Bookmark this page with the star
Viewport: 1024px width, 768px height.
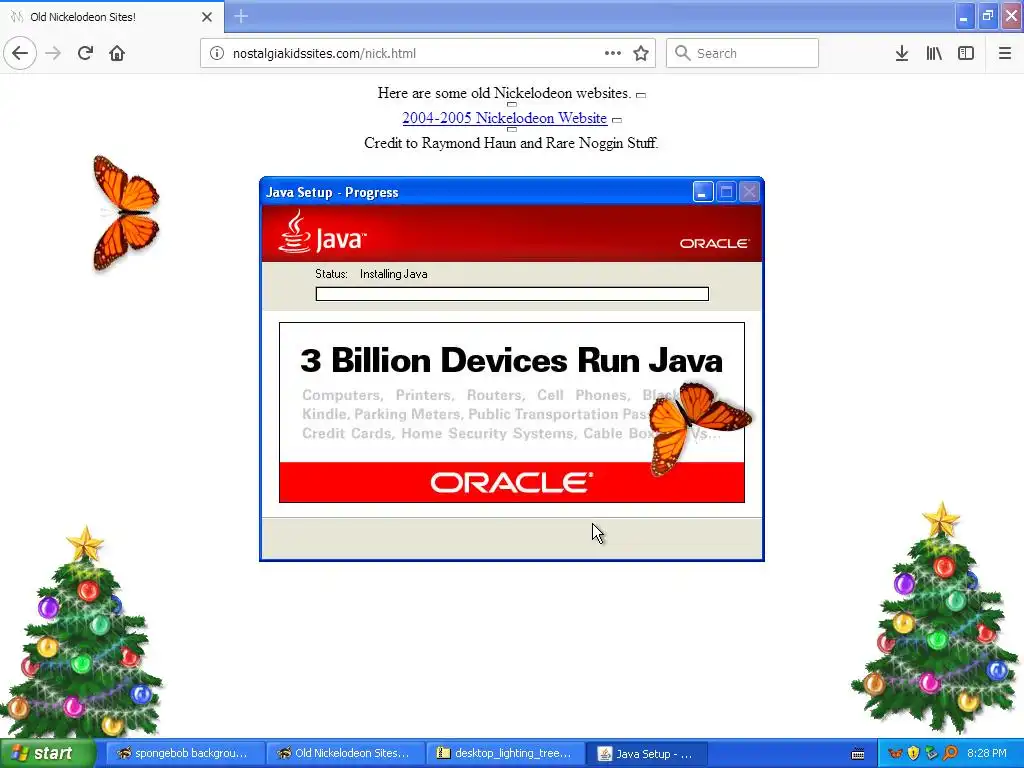pyautogui.click(x=641, y=53)
